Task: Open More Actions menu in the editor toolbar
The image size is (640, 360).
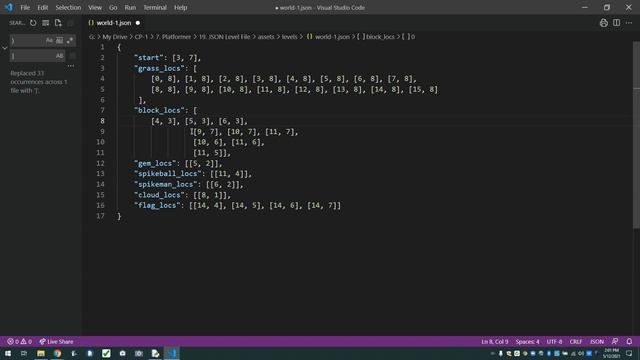Action: click(x=629, y=23)
